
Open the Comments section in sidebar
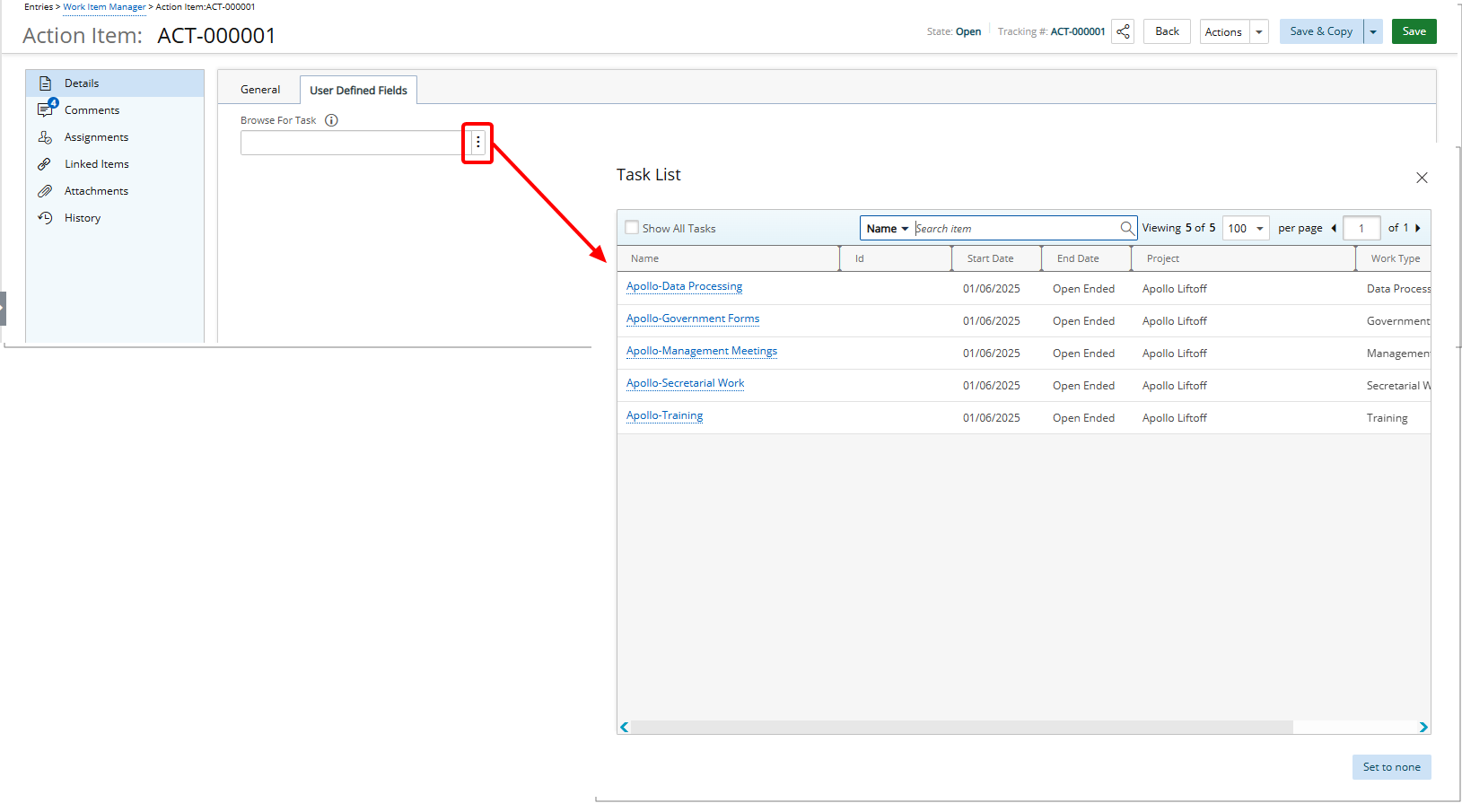pos(92,110)
